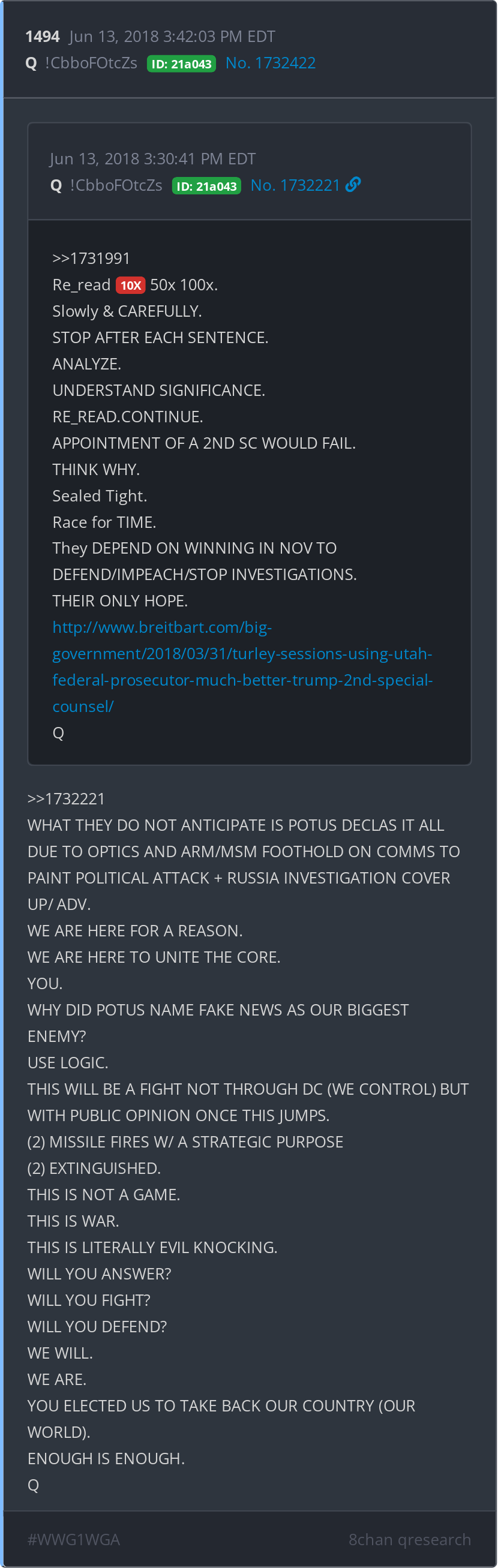Click the quoted post's 3:30:41 PM timestamp

pos(153,159)
